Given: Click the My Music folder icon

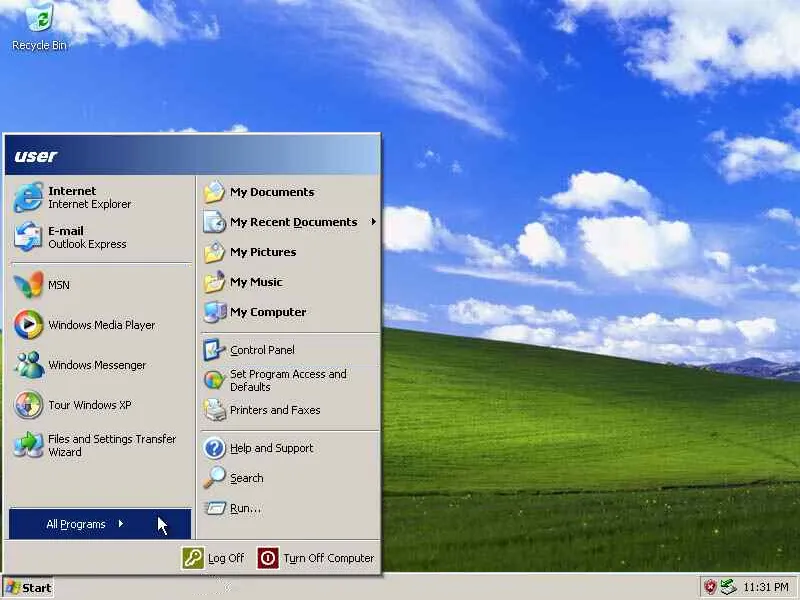Looking at the screenshot, I should pyautogui.click(x=214, y=282).
